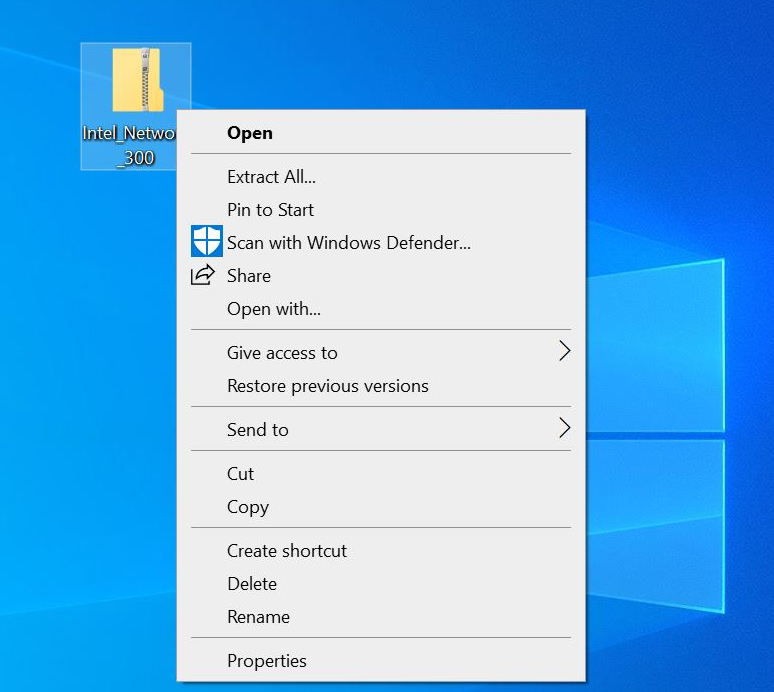Click the Windows Defender shield icon
Screen dimensions: 774x692
coord(206,242)
